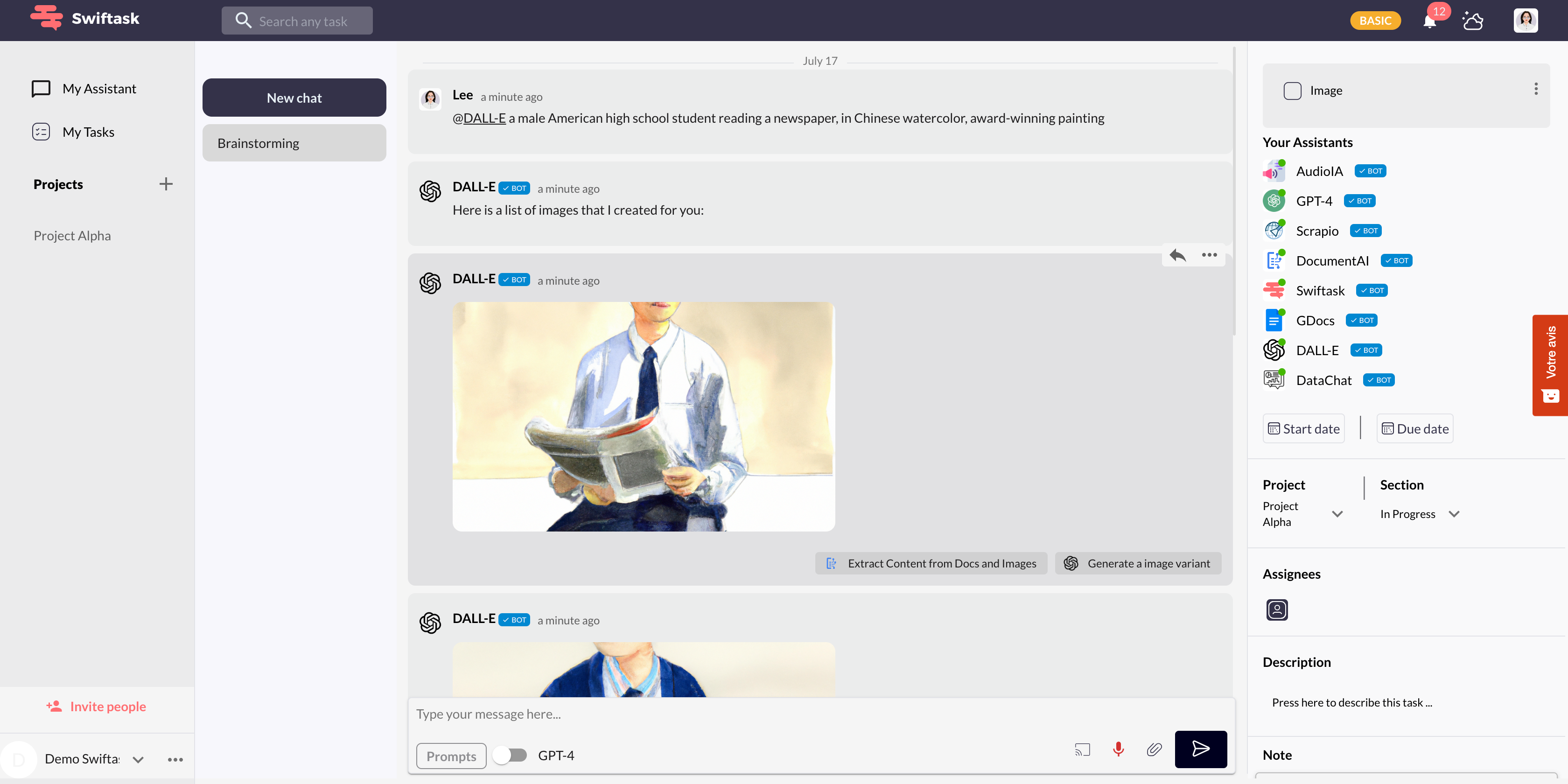The image size is (1568, 784).
Task: Check the Image task checkbox
Action: [x=1292, y=91]
